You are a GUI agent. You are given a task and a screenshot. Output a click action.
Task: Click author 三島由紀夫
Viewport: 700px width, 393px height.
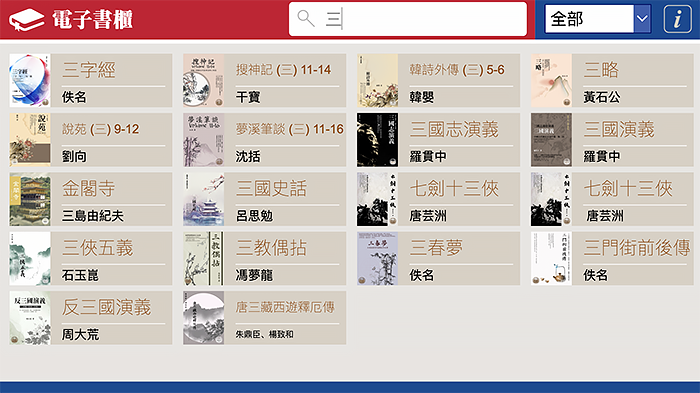pyautogui.click(x=92, y=216)
